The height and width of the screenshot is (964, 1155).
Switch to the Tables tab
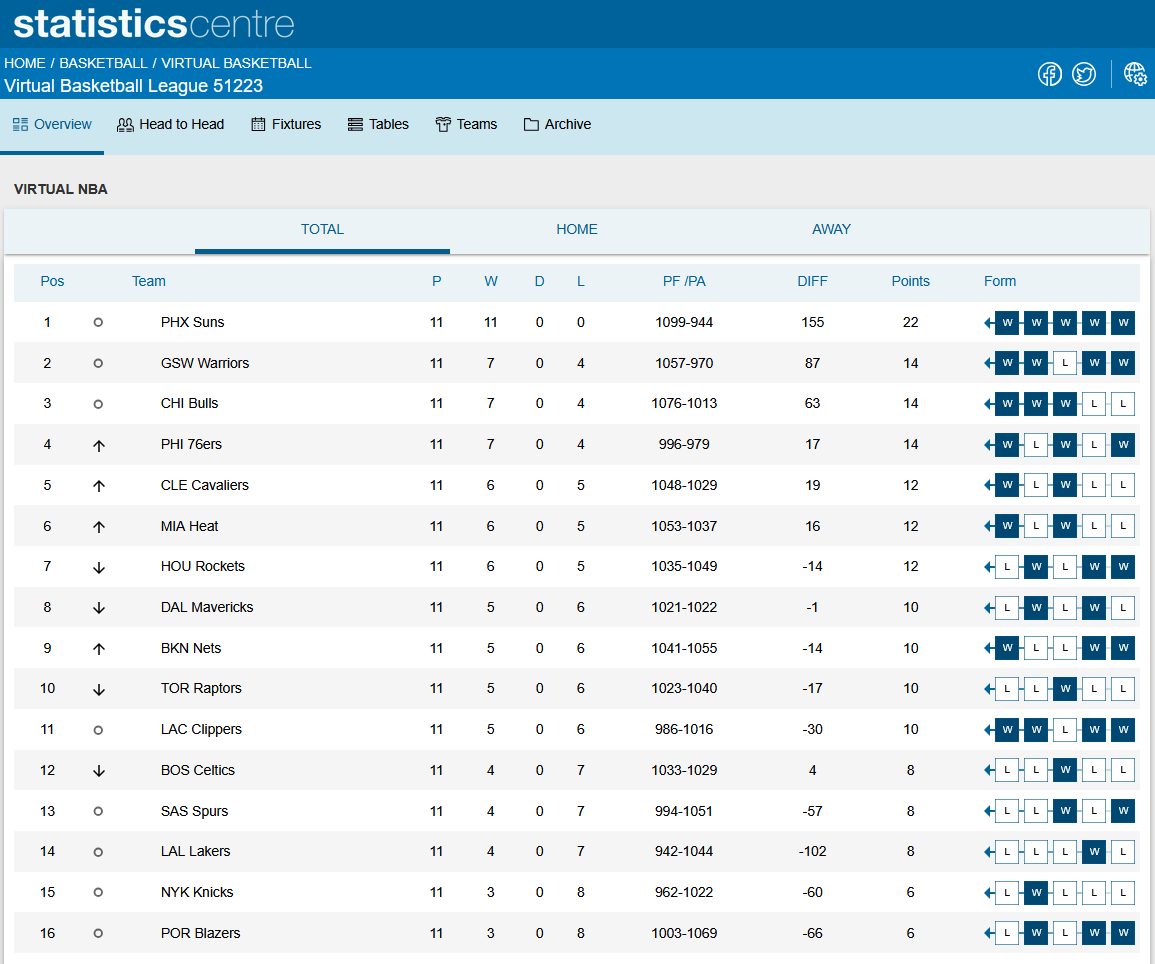point(378,125)
